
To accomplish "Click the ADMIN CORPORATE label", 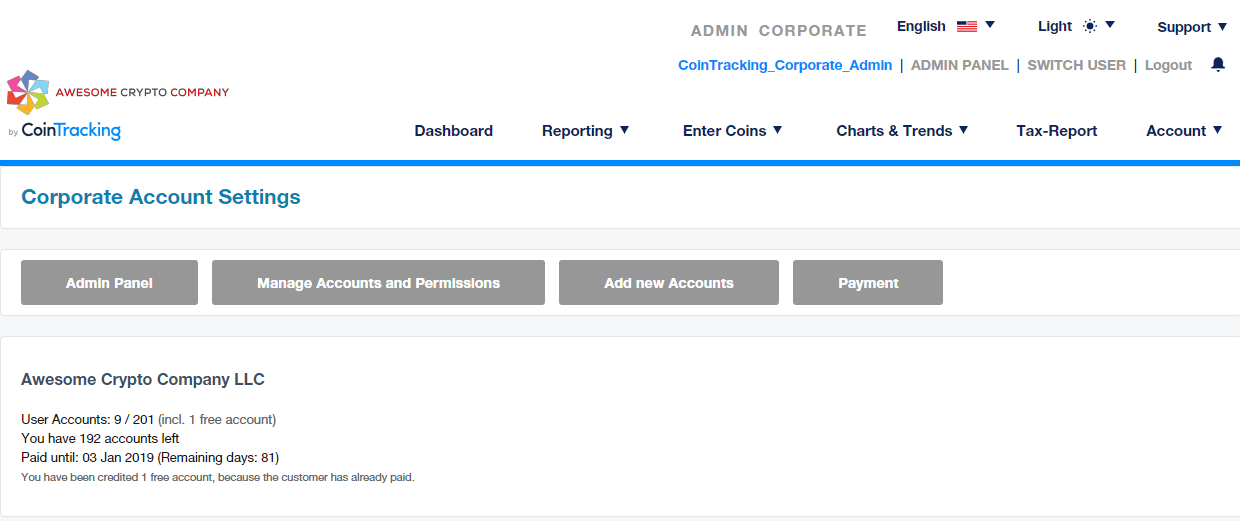I will point(779,31).
